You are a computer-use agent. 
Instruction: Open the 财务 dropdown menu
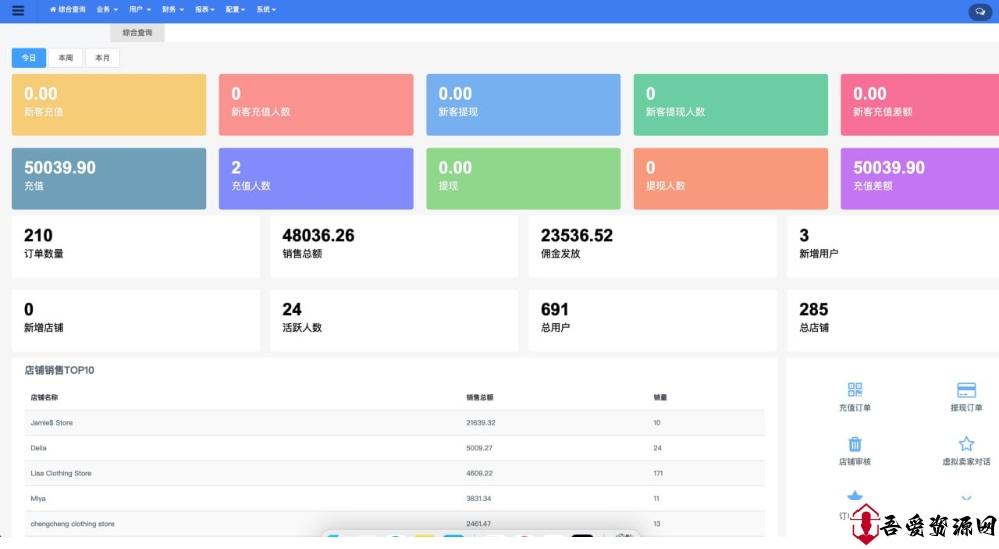tap(172, 9)
